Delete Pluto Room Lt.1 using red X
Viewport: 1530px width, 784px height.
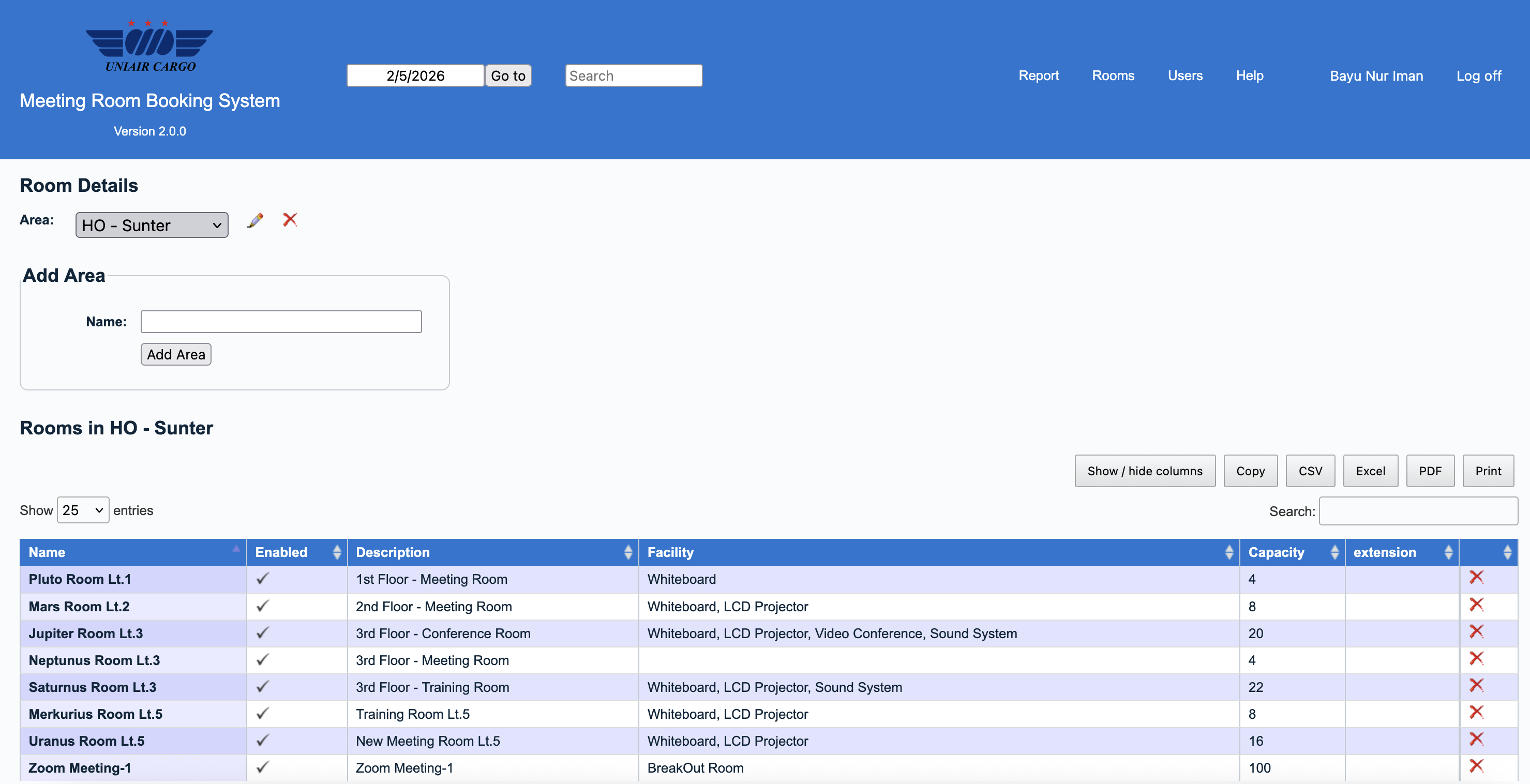(x=1476, y=577)
